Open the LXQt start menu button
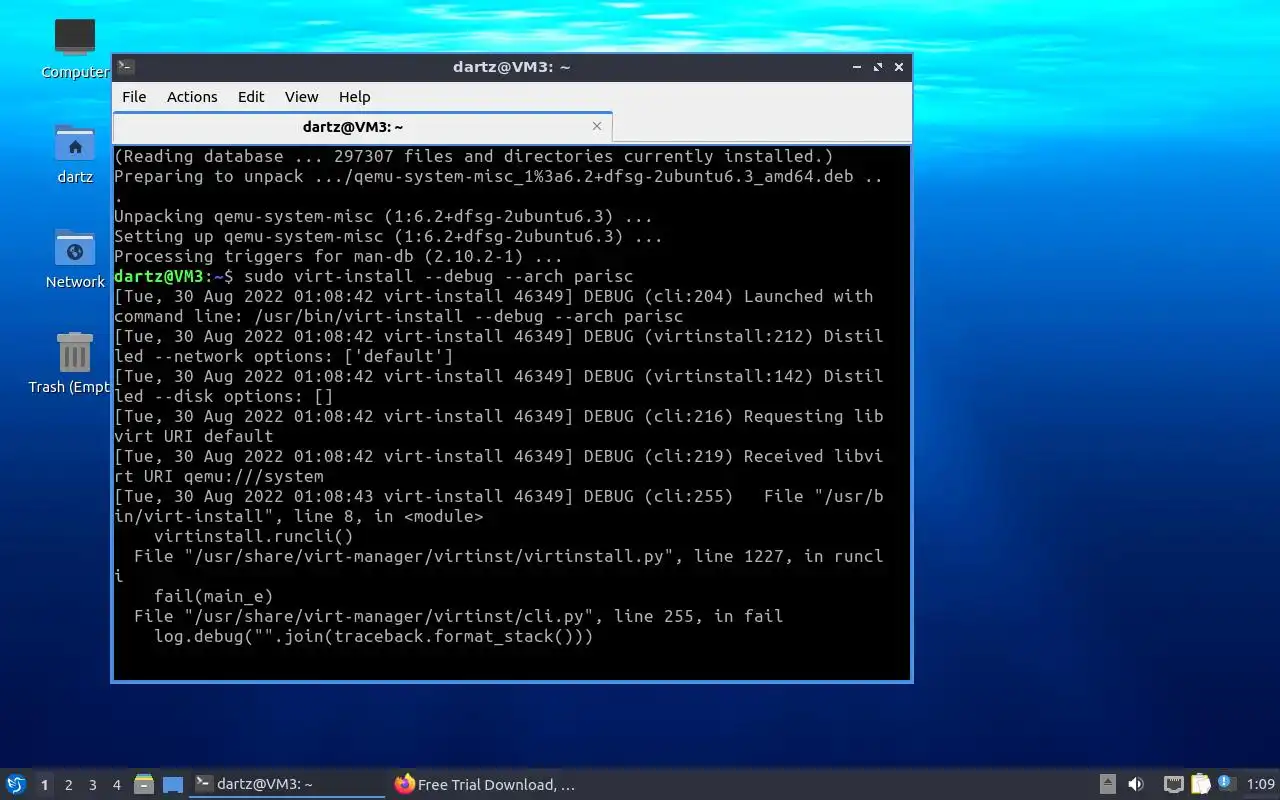The image size is (1280, 800). 15,785
